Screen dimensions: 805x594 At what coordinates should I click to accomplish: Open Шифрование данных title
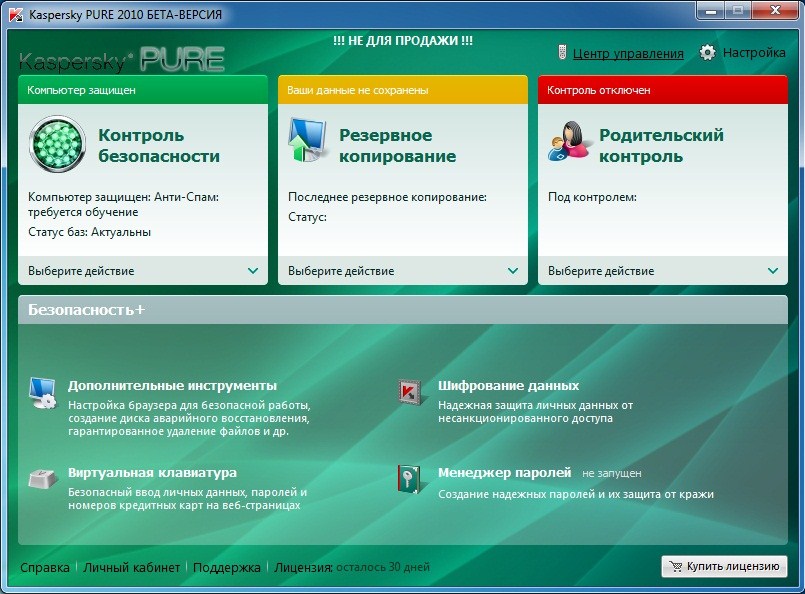tap(508, 386)
